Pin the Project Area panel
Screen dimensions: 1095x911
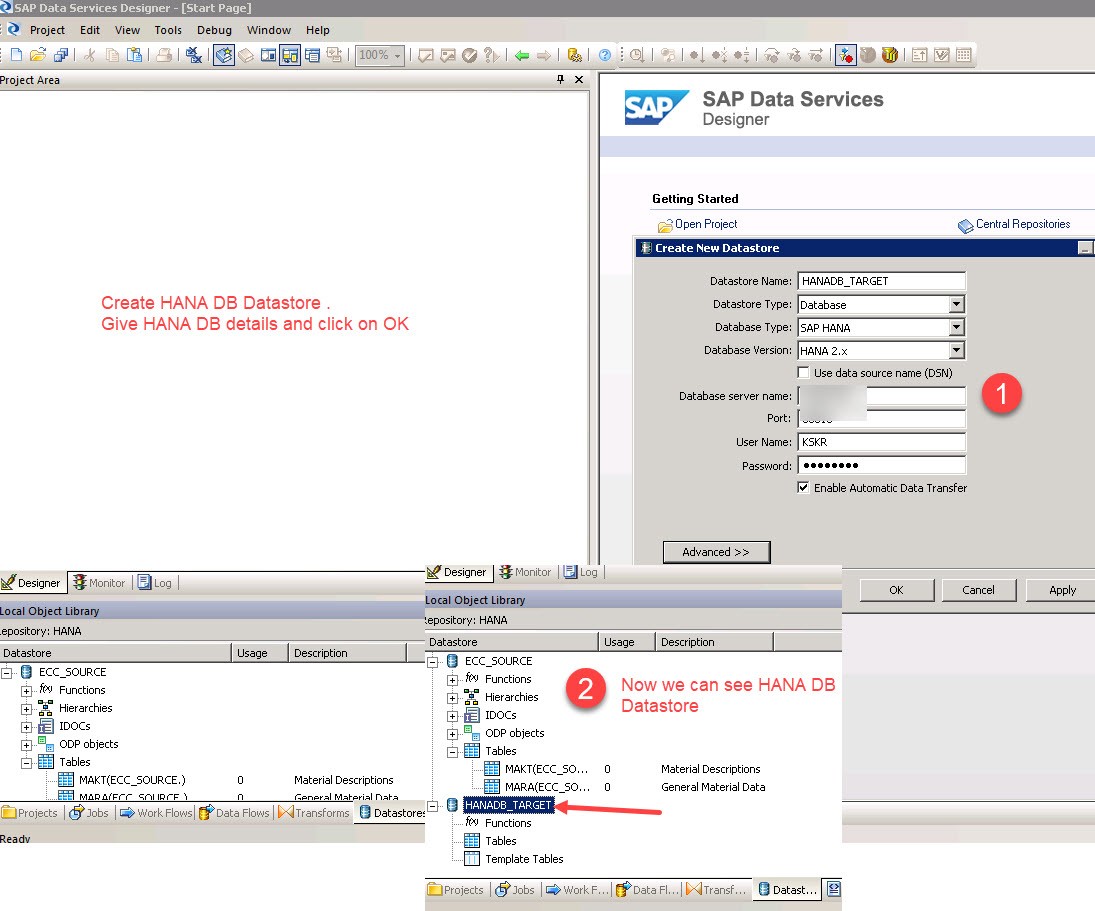pyautogui.click(x=560, y=80)
